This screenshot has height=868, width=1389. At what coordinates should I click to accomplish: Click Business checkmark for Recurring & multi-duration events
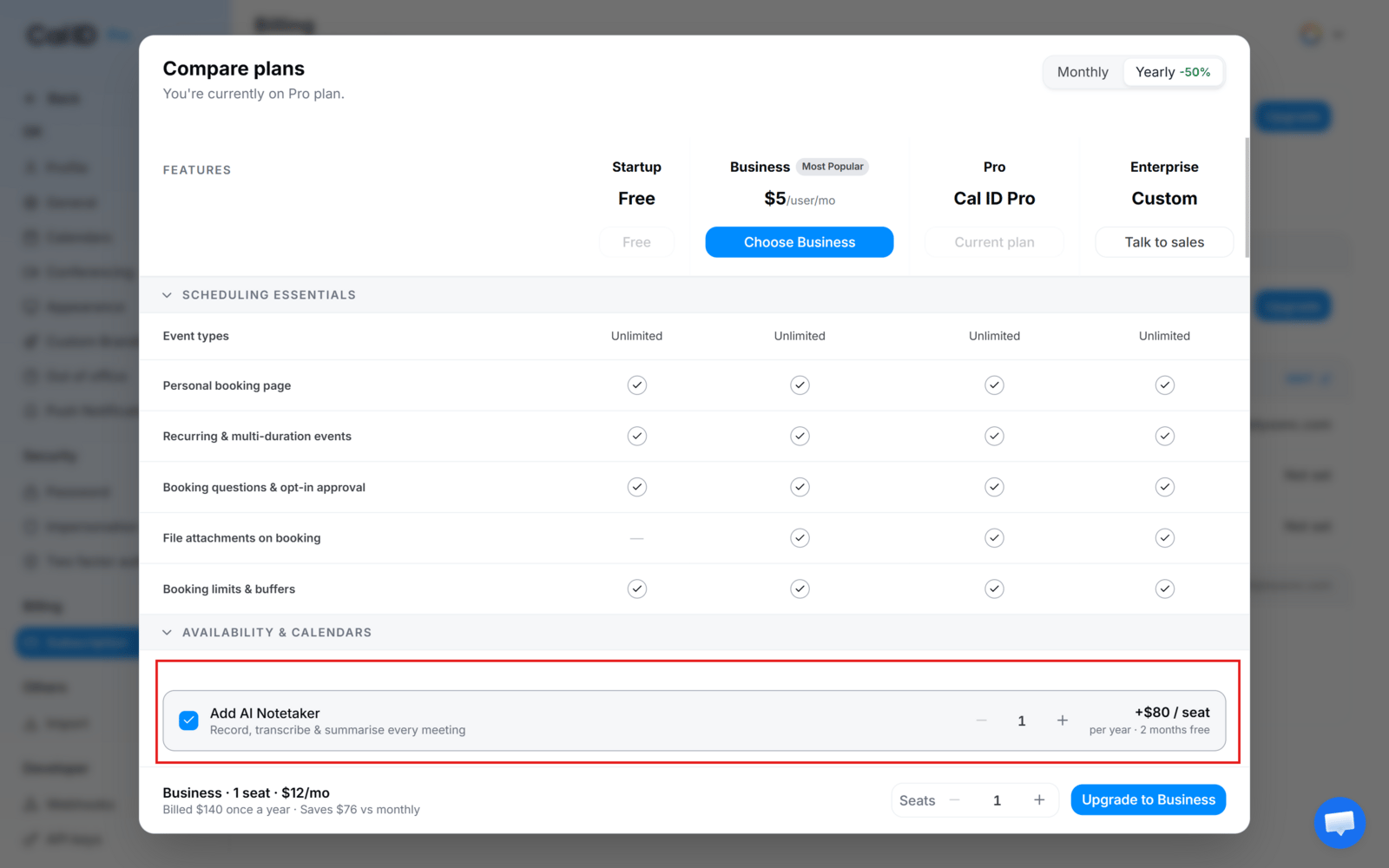pos(800,436)
